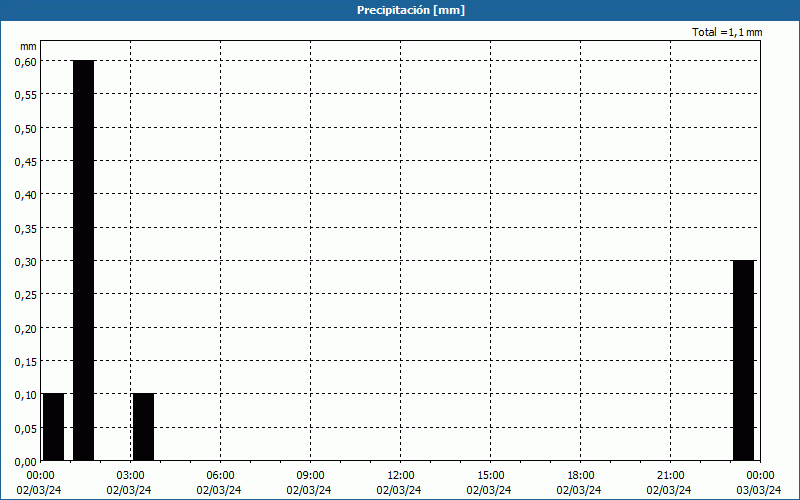Viewport: 800px width, 500px height.
Task: Click the 0,35 y-axis label
Action: click(x=26, y=229)
